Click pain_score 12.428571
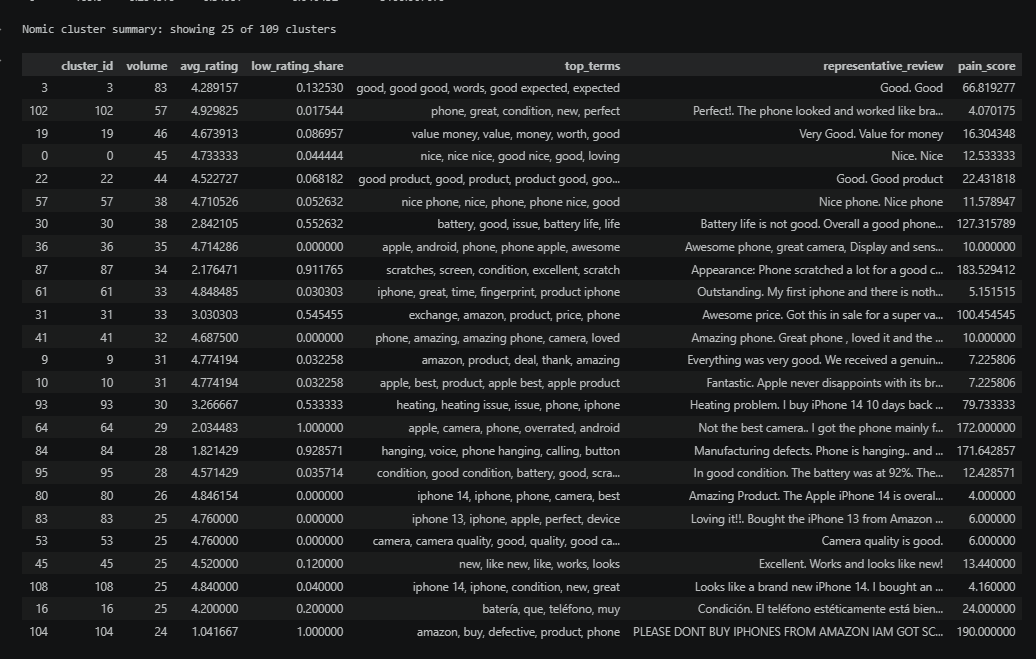The height and width of the screenshot is (659, 1036). 988,473
